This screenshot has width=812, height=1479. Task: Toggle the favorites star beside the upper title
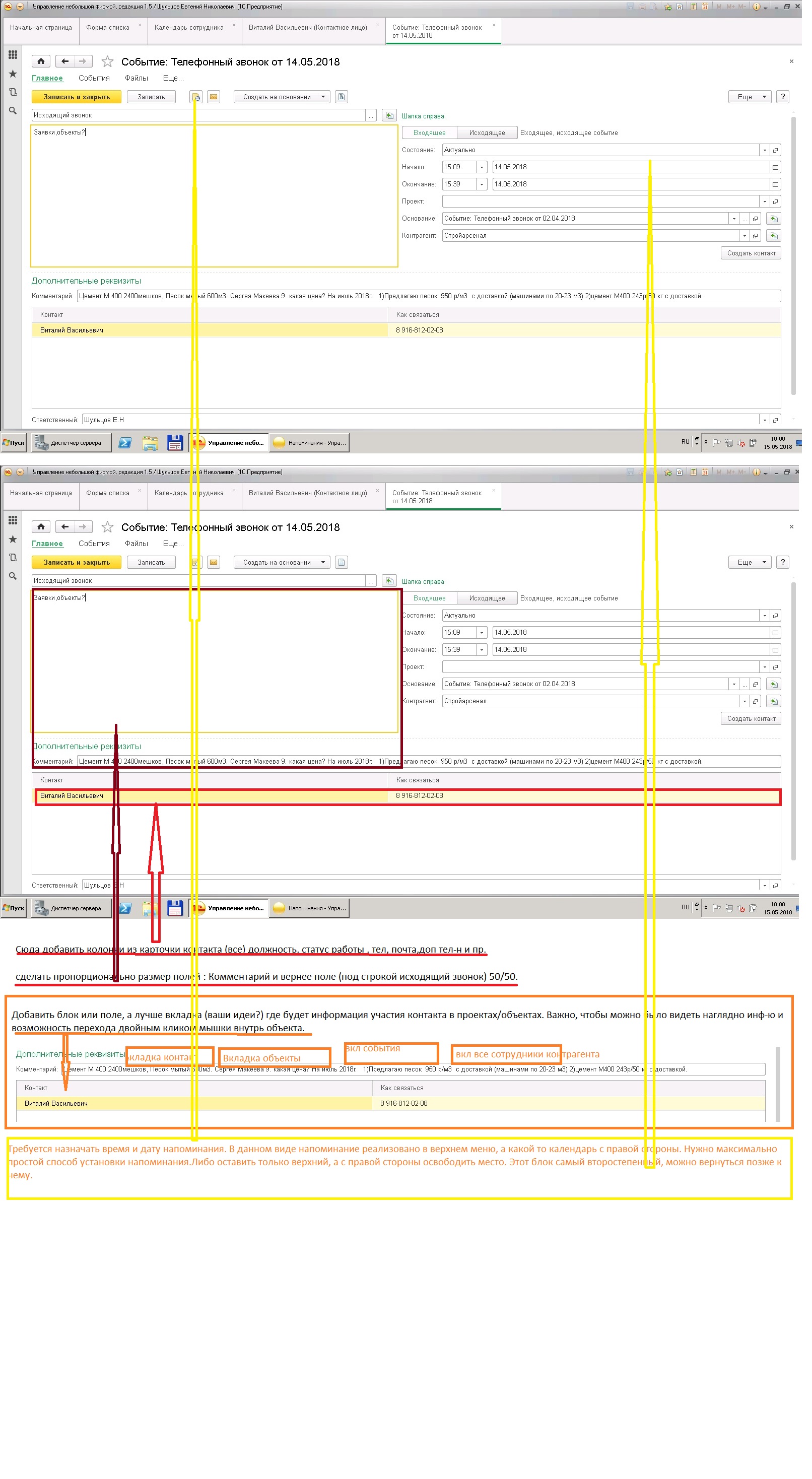pyautogui.click(x=107, y=62)
